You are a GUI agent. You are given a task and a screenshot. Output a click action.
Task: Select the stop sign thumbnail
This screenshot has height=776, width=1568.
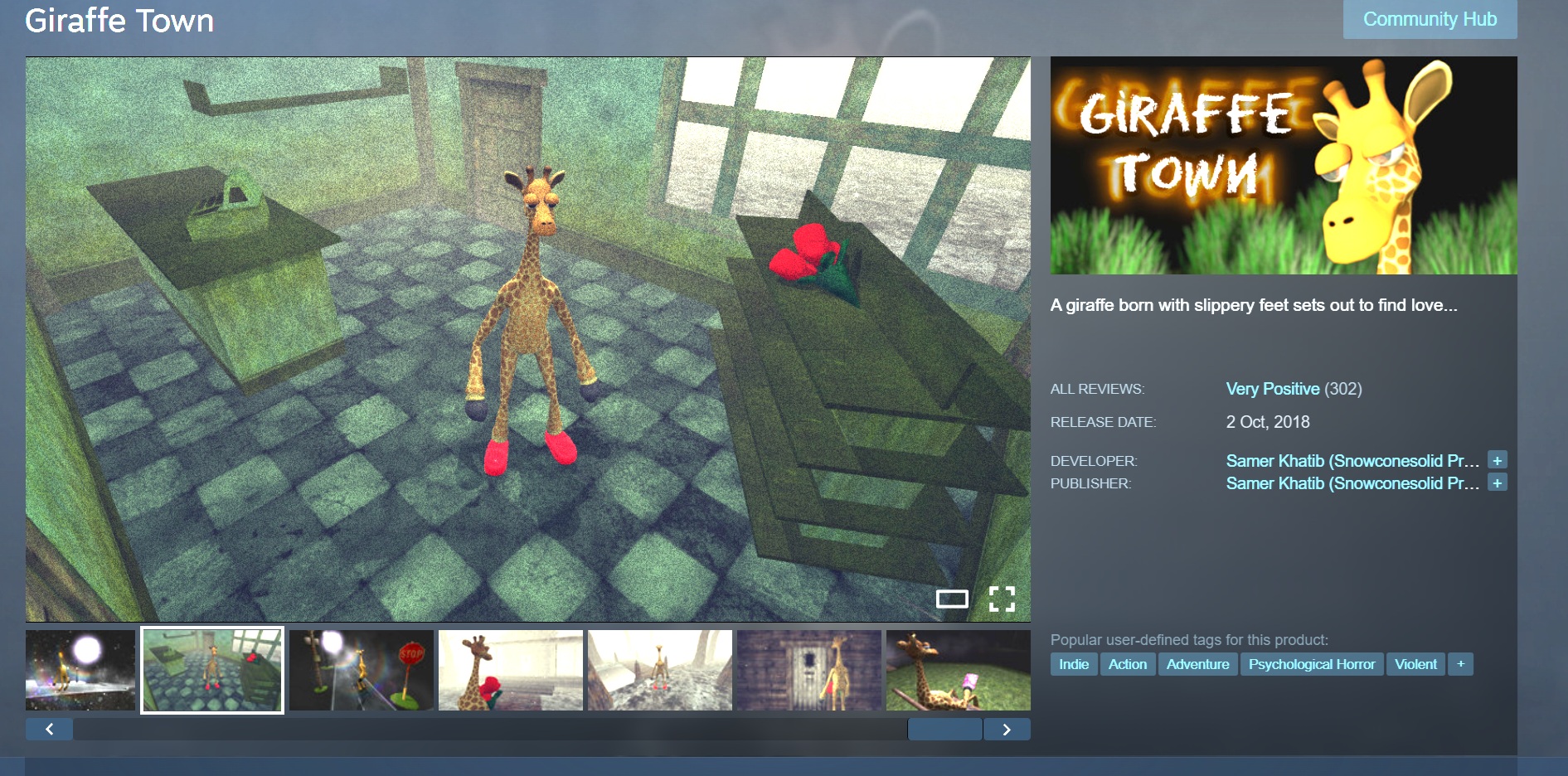pos(362,670)
